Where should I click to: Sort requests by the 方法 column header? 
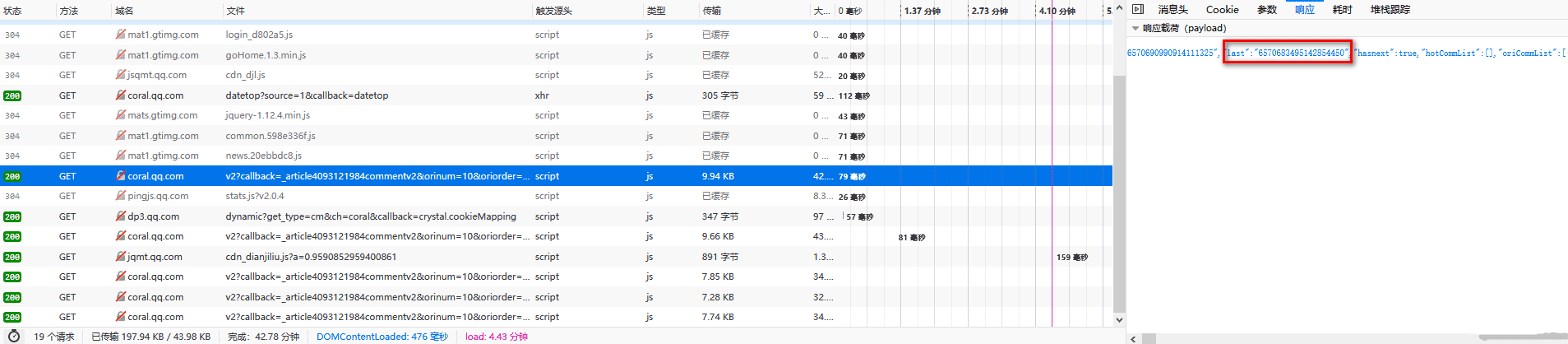83,11
